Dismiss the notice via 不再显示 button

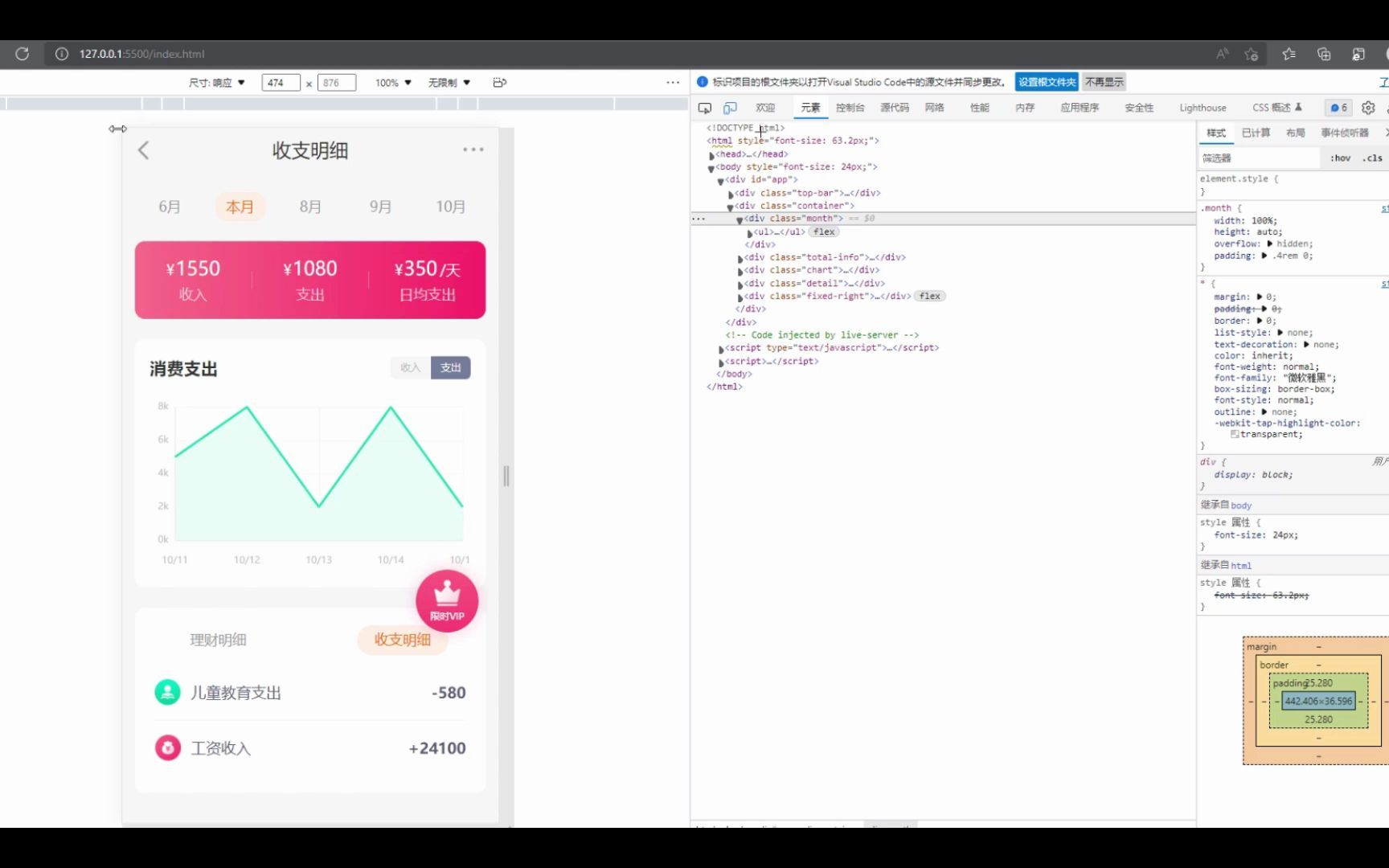tap(1103, 81)
